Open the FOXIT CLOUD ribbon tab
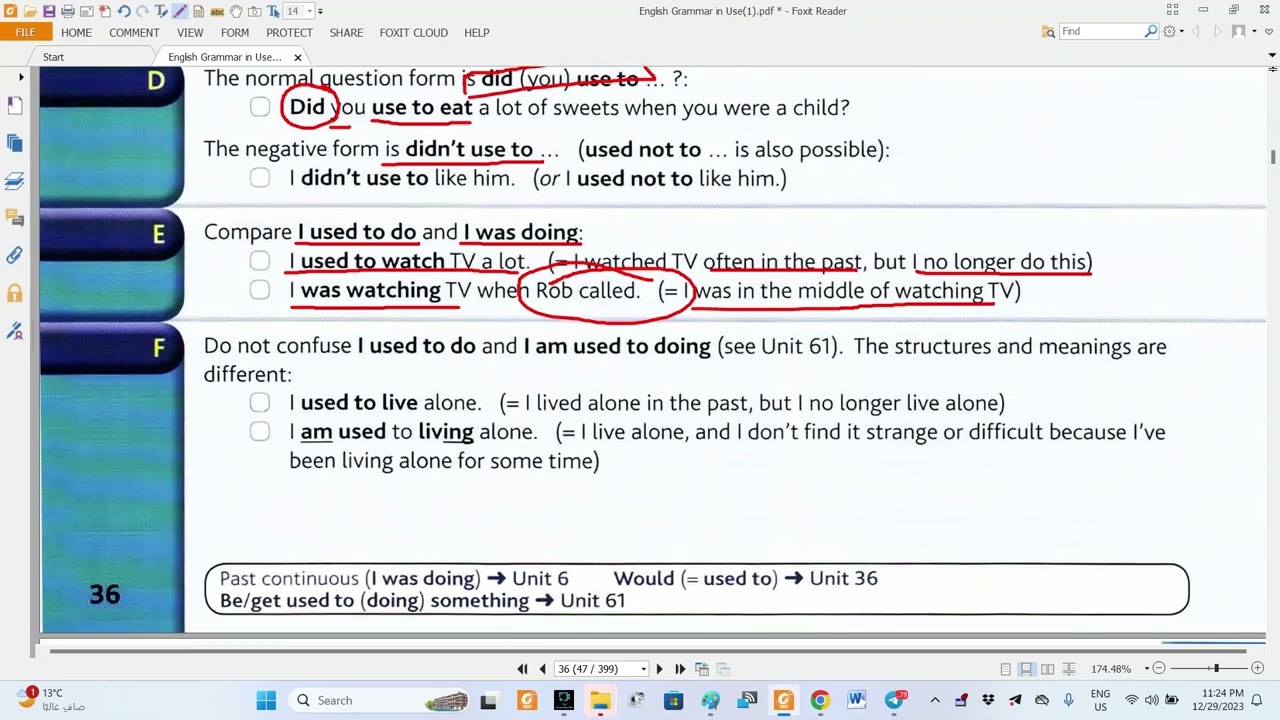 (x=413, y=32)
